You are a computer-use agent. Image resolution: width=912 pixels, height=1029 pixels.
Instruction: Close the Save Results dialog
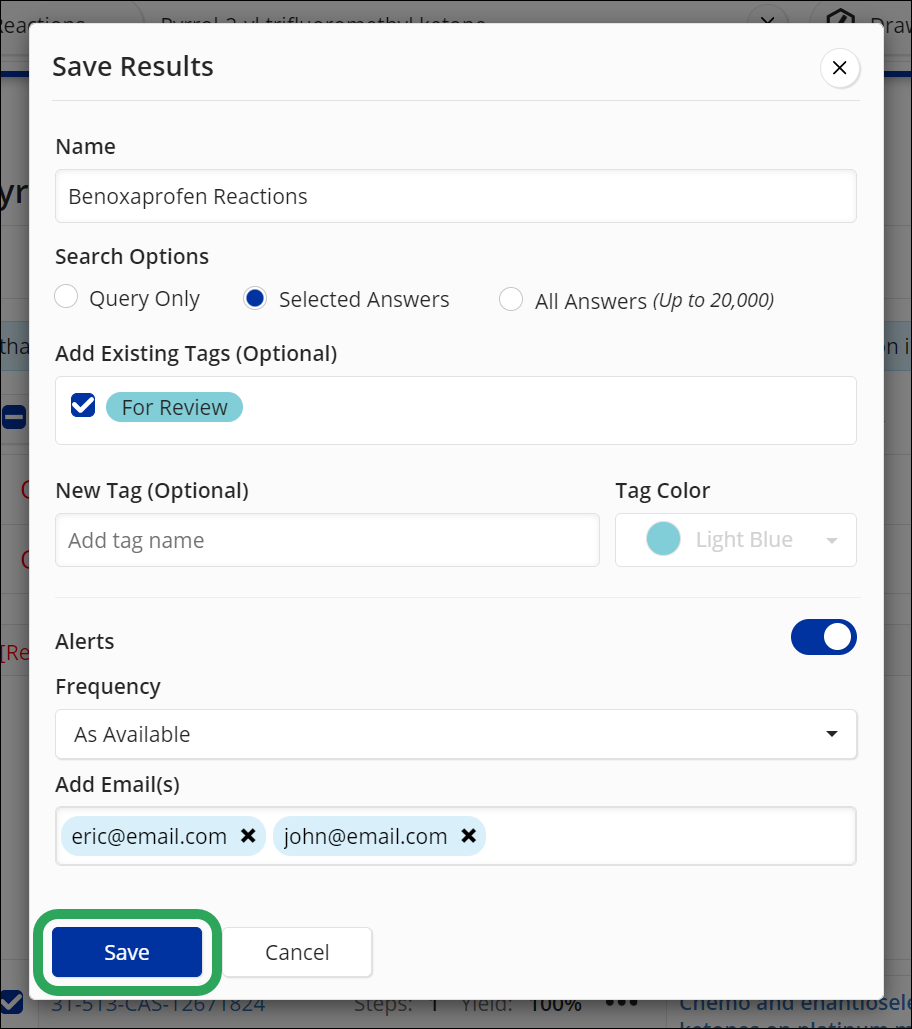(839, 68)
